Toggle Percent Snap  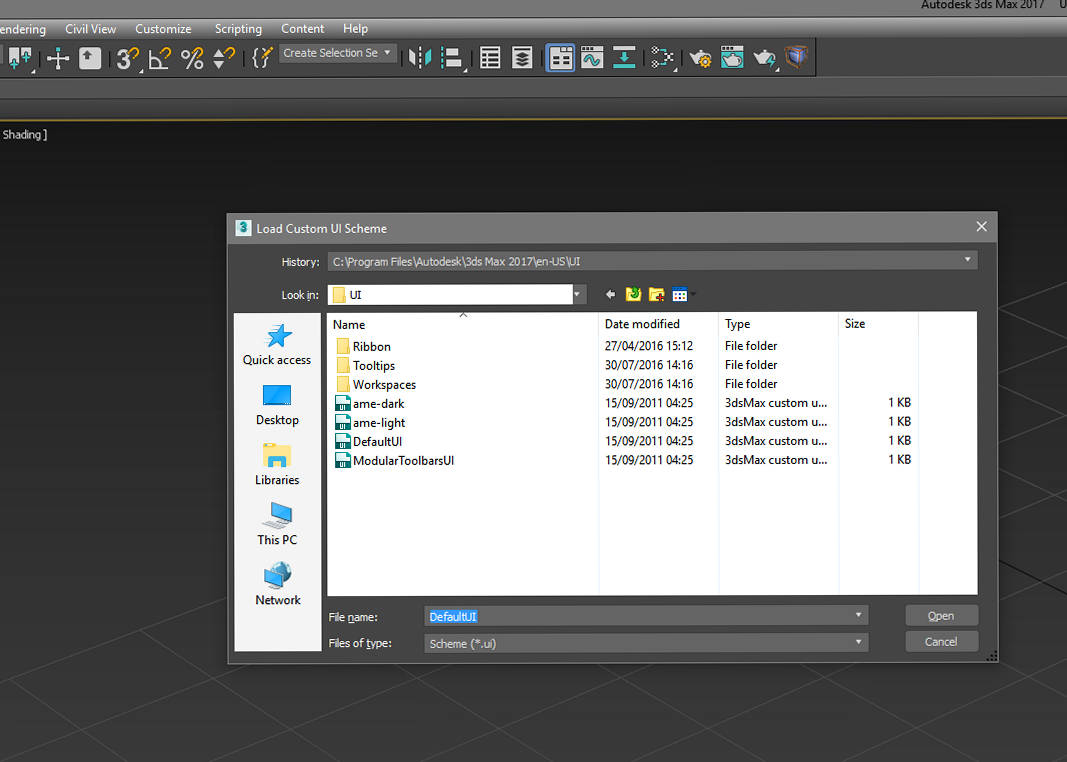(192, 58)
